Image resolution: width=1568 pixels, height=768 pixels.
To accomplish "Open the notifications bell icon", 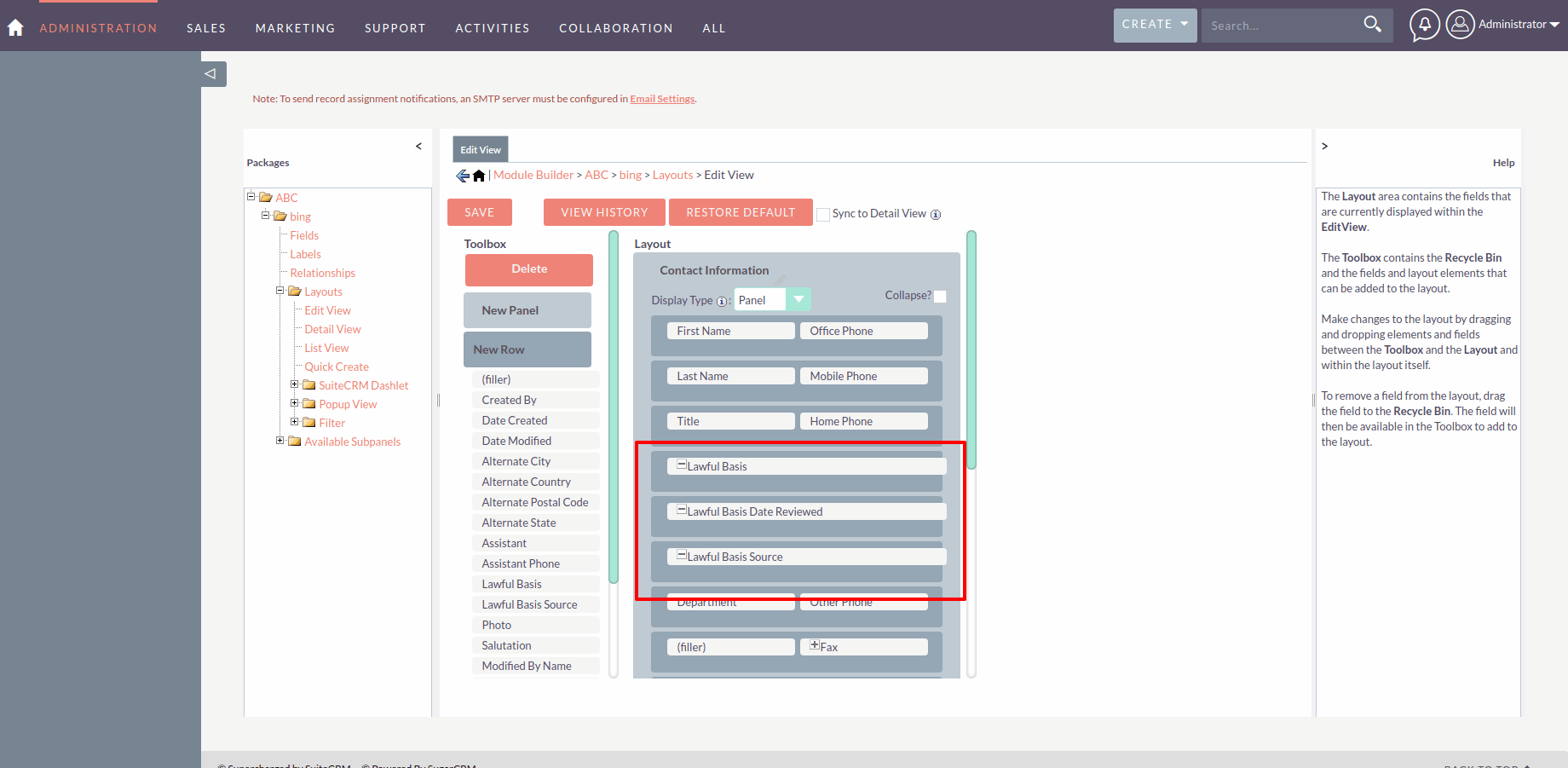I will (x=1424, y=25).
